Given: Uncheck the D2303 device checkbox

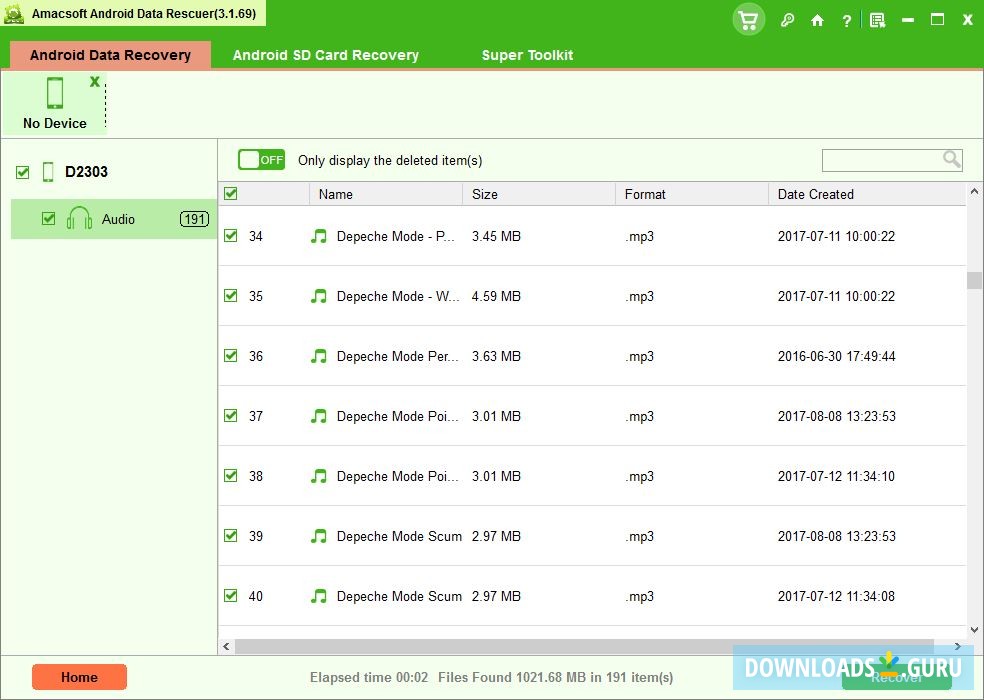Looking at the screenshot, I should [x=23, y=173].
